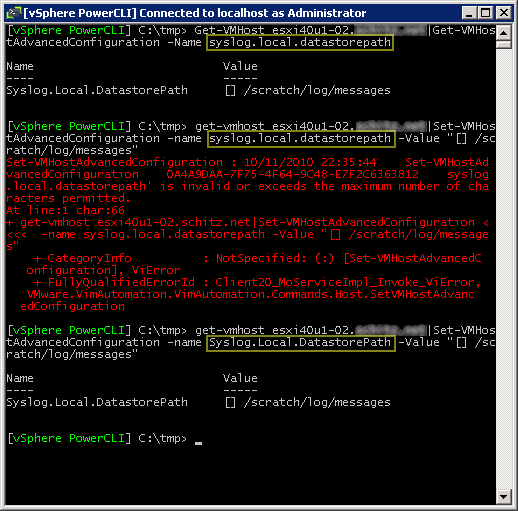Maximize the vSphere PowerCLI window
The image size is (518, 511).
point(486,13)
